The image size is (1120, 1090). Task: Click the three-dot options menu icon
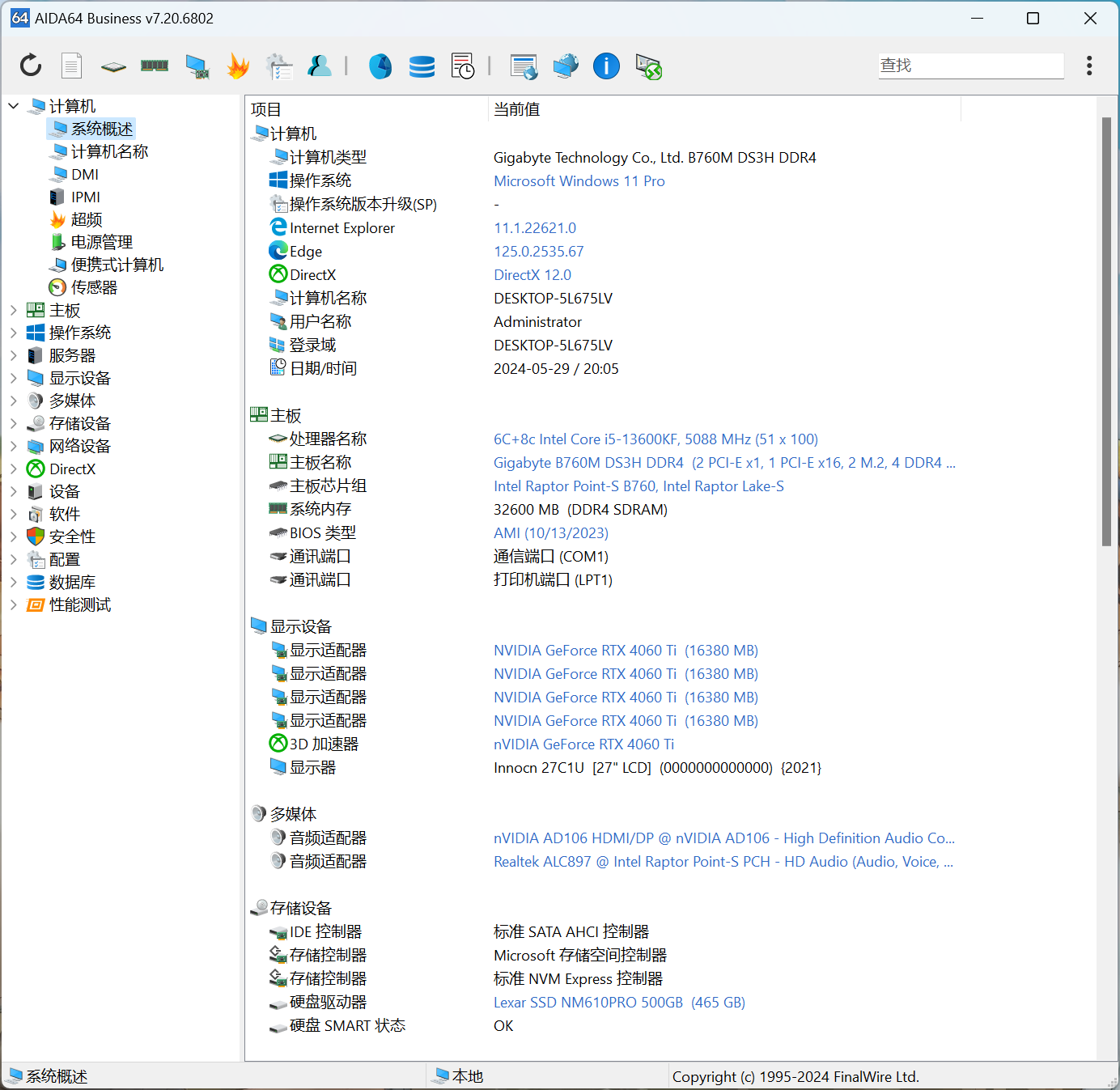(x=1089, y=66)
